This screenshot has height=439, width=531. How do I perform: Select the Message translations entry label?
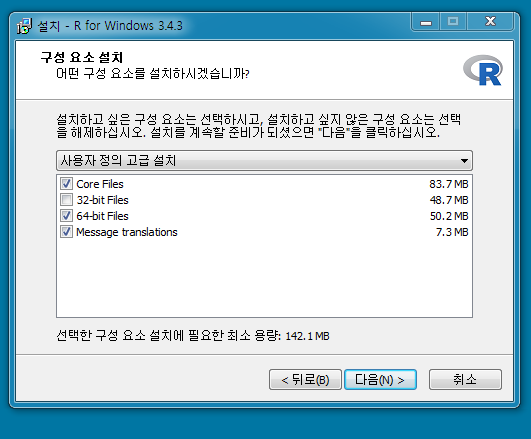(x=127, y=232)
